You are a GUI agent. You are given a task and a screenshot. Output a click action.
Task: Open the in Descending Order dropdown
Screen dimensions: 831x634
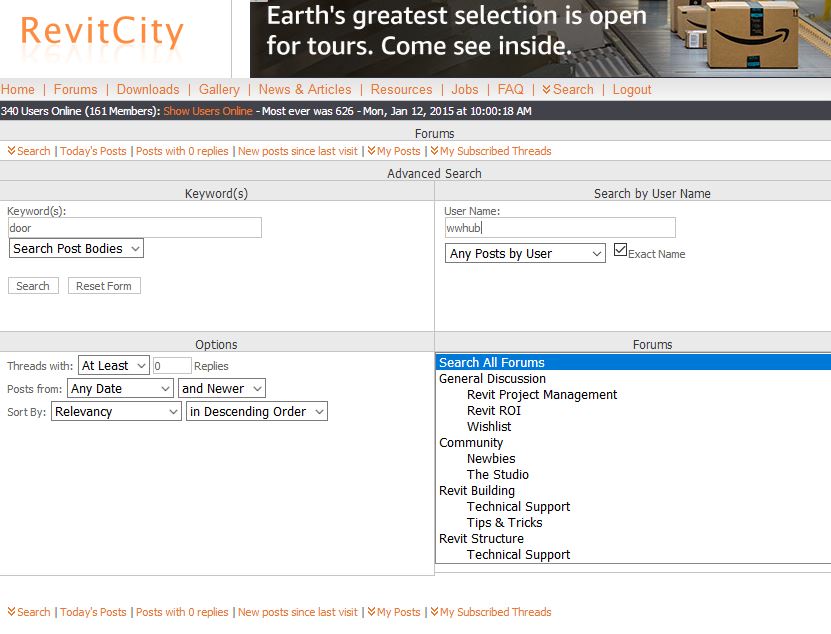[257, 411]
